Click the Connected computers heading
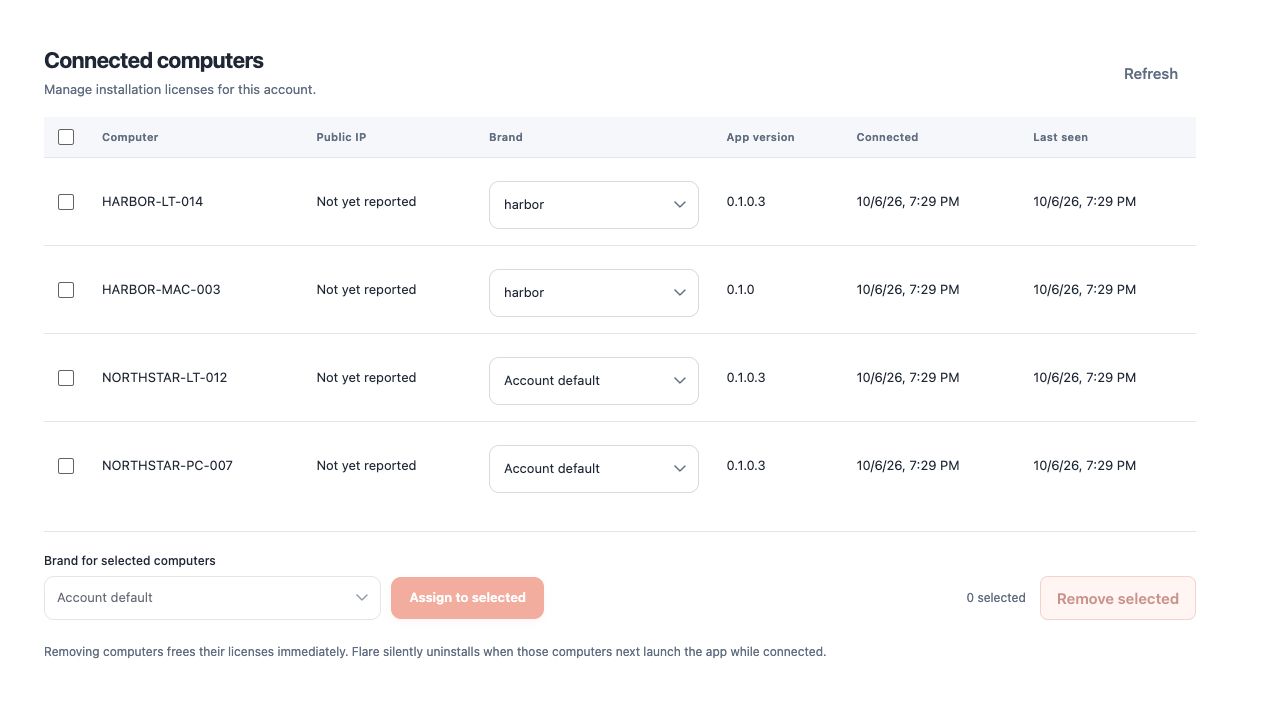1280x720 pixels. tap(154, 61)
